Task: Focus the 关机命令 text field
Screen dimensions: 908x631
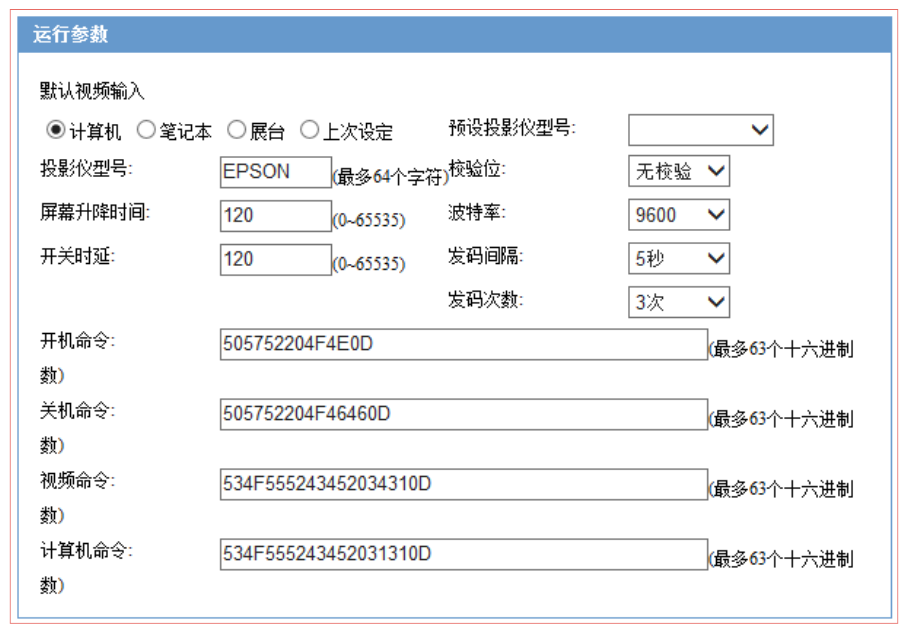Action: tap(463, 414)
